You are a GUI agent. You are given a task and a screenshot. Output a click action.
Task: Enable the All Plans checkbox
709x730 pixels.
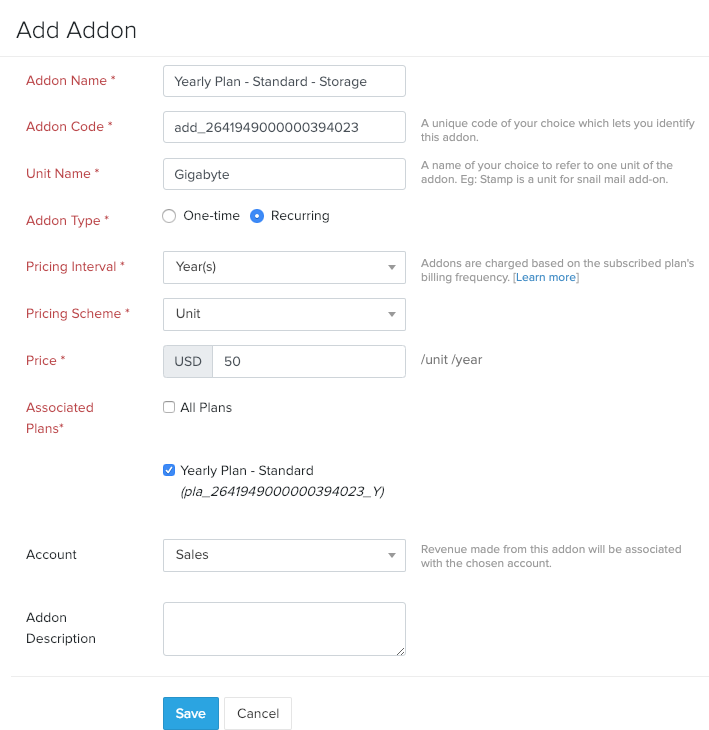coord(168,407)
